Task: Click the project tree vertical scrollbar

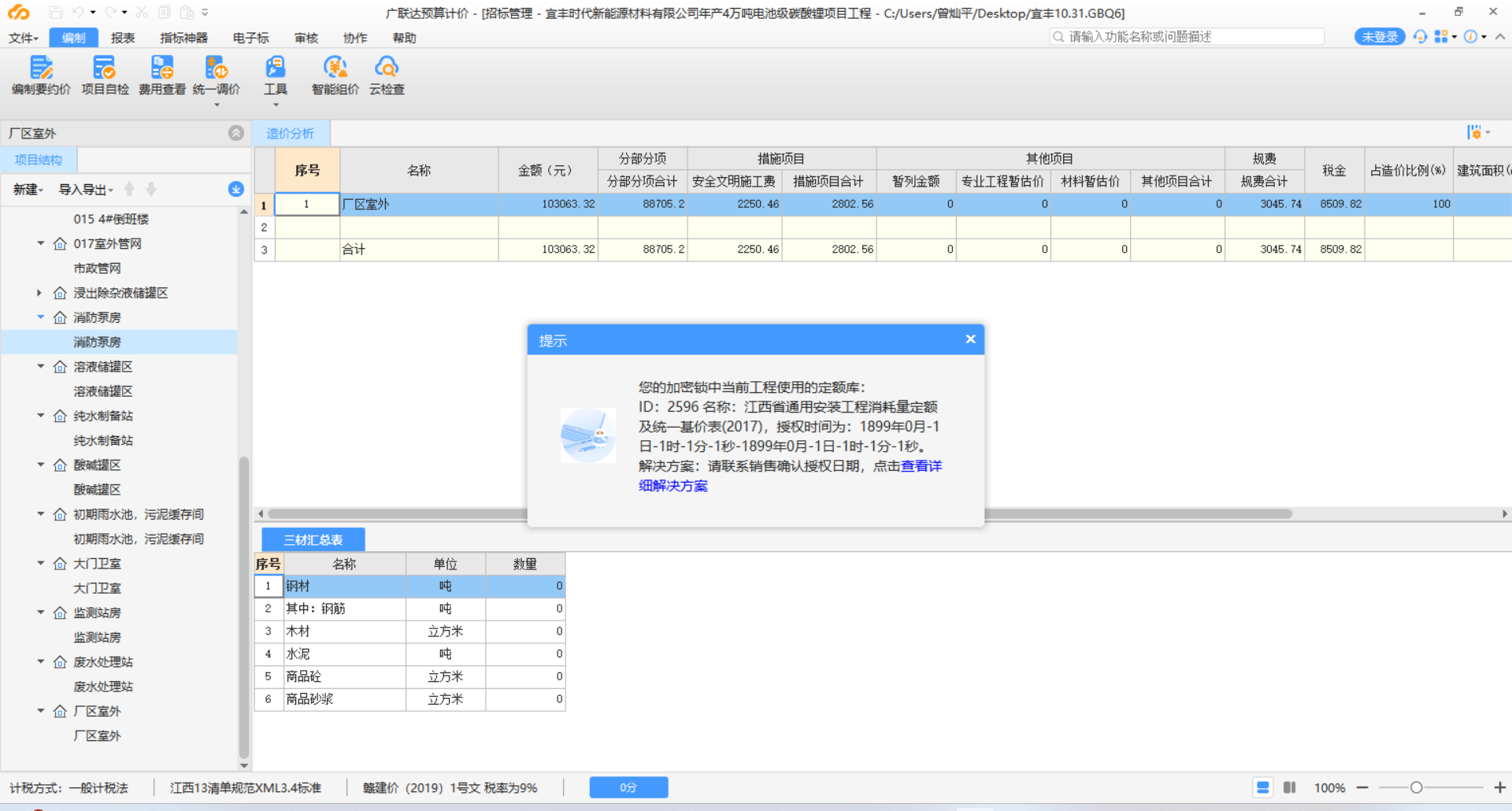Action: (x=243, y=606)
